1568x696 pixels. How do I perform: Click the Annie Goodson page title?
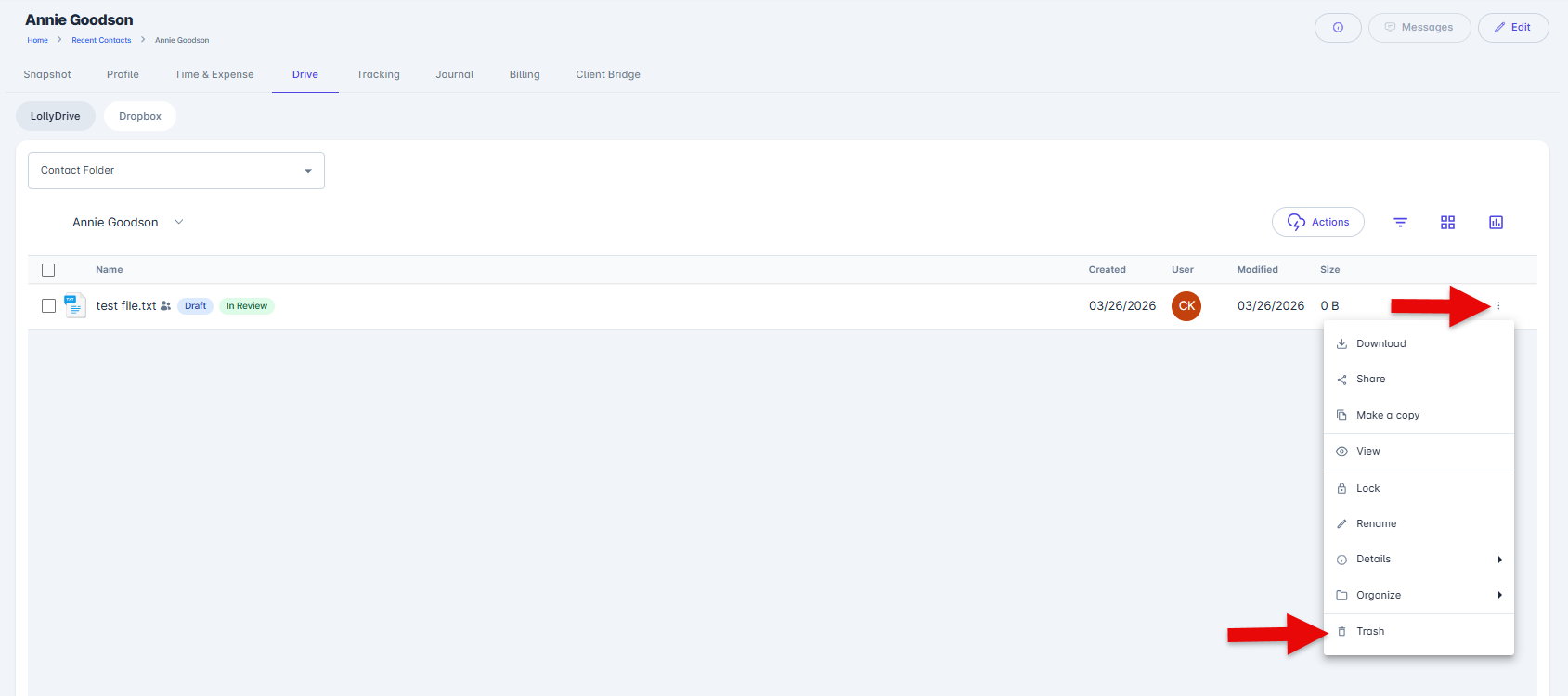[79, 19]
